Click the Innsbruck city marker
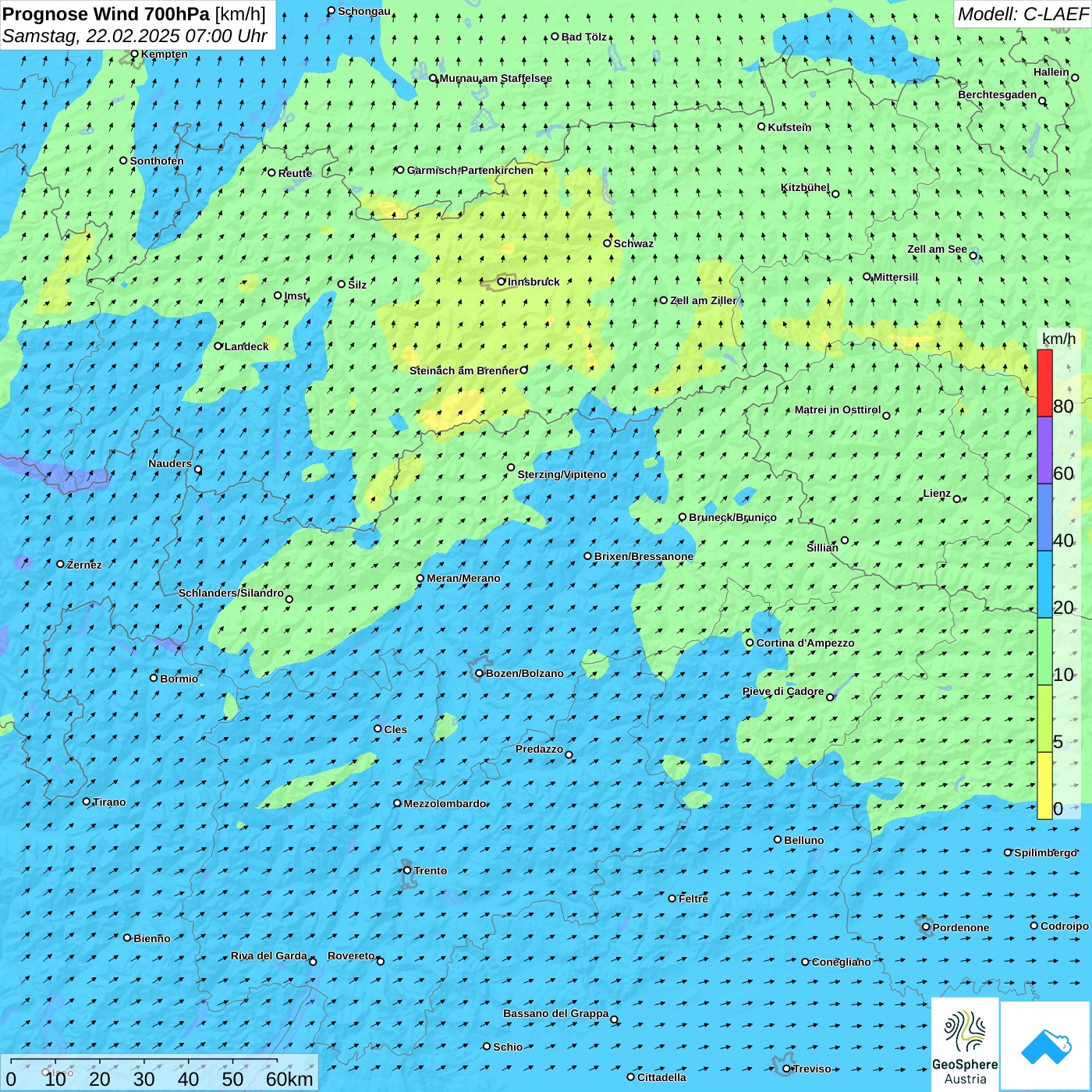The height and width of the screenshot is (1092, 1092). click(x=502, y=282)
